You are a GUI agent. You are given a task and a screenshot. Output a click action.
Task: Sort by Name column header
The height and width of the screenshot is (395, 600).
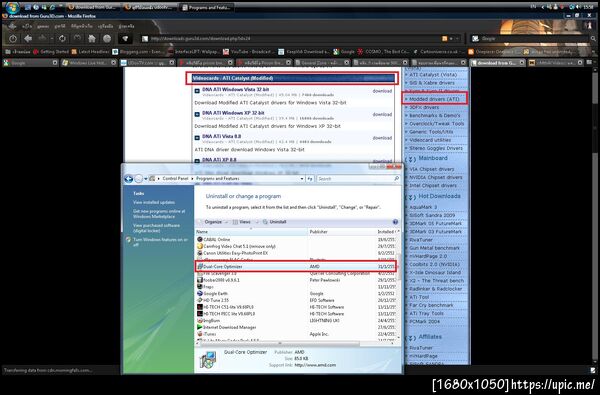click(x=251, y=232)
